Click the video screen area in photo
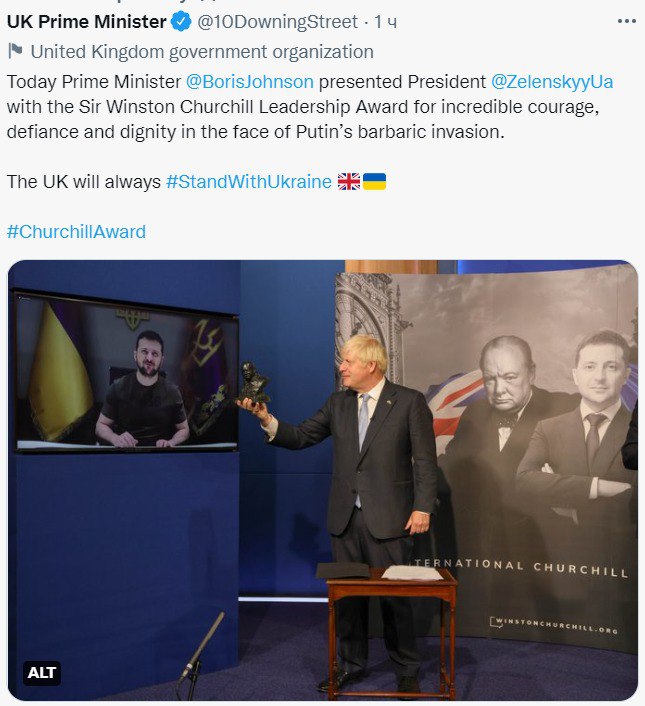The width and height of the screenshot is (645, 706). click(x=126, y=372)
